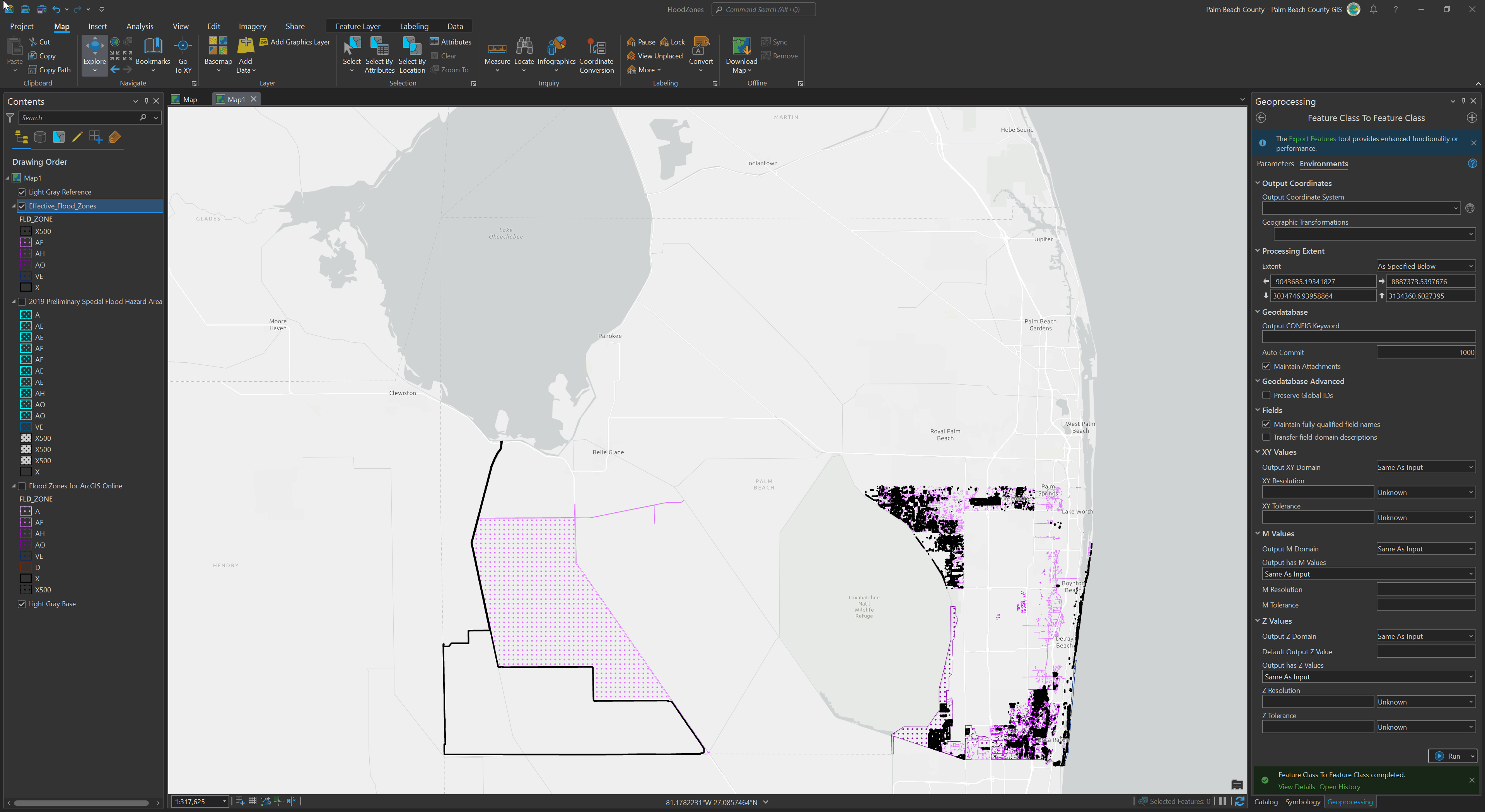Uncheck Effective_Flood_Zones layer visibility
This screenshot has width=1485, height=812.
pyautogui.click(x=22, y=206)
